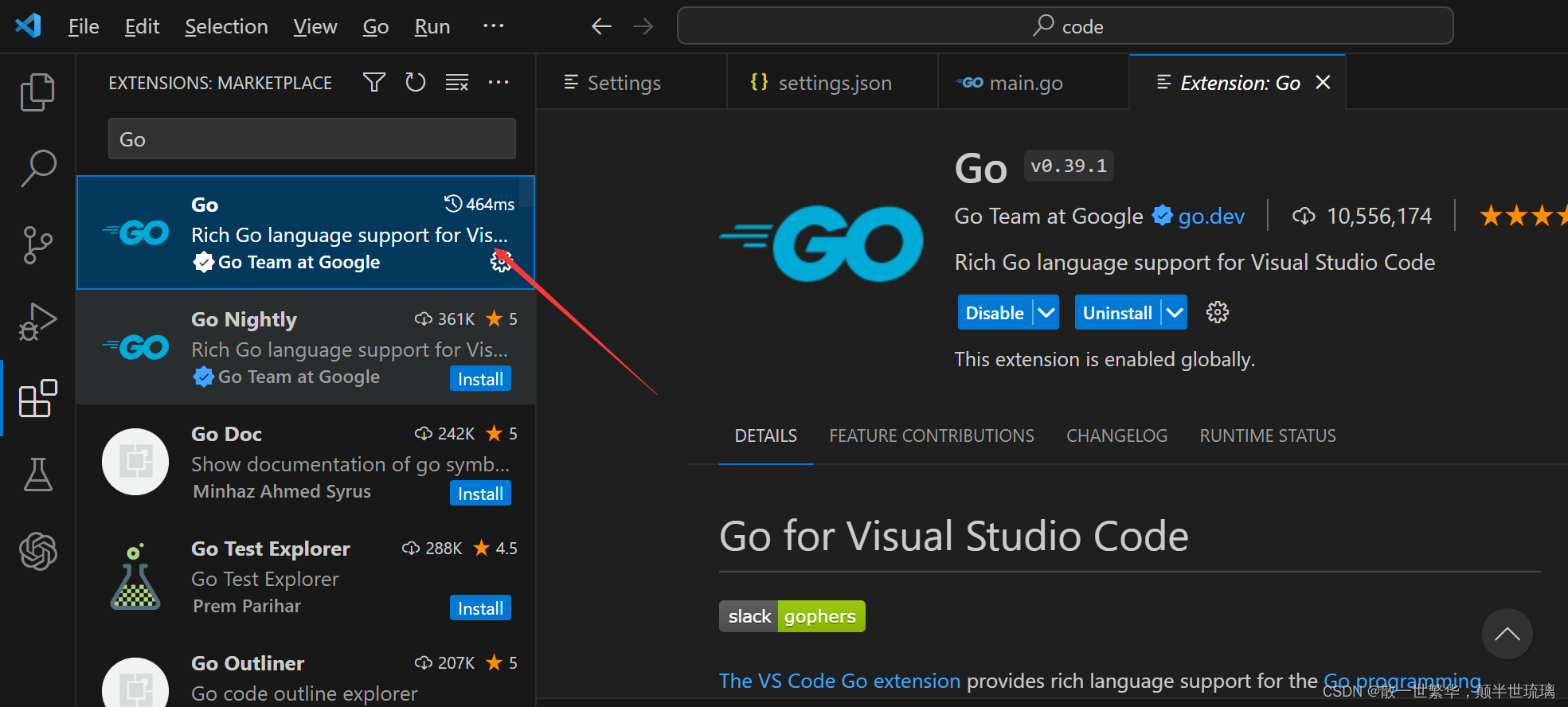
Task: Switch to the settings.json tab
Action: 832,82
